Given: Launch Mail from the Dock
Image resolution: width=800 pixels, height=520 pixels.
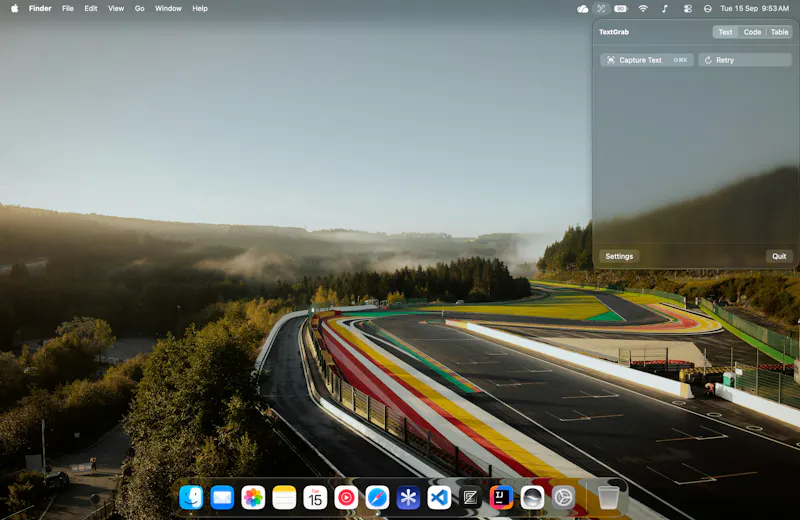Looking at the screenshot, I should coord(222,498).
